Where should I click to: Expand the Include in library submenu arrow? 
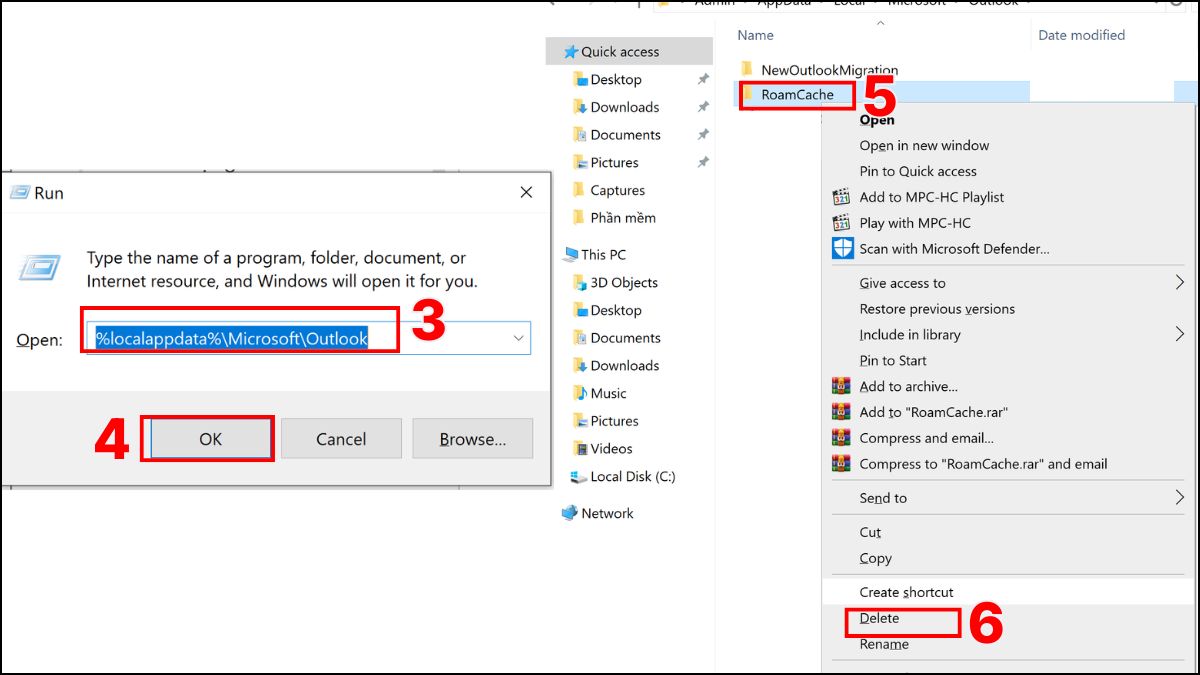[1179, 334]
